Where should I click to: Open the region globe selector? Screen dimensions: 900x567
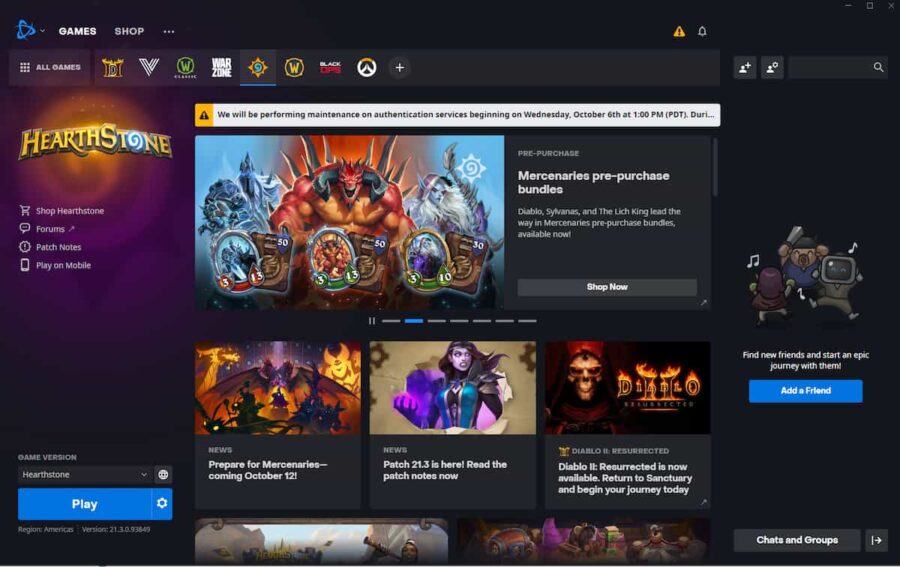pyautogui.click(x=163, y=475)
